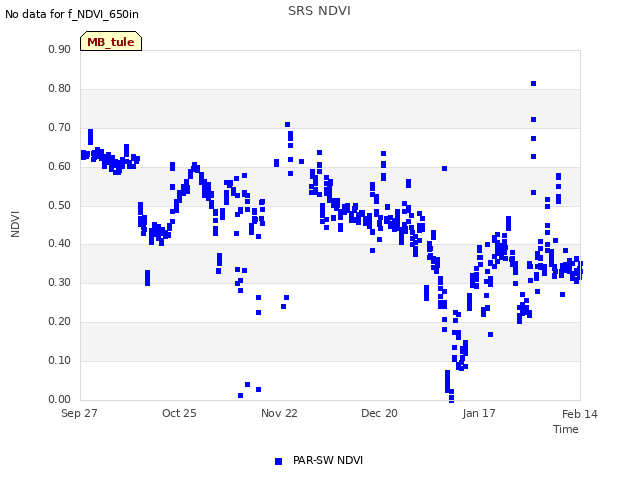The width and height of the screenshot is (640, 480).
Task: Click the Jan 17 x-axis tick label
Action: 479,413
